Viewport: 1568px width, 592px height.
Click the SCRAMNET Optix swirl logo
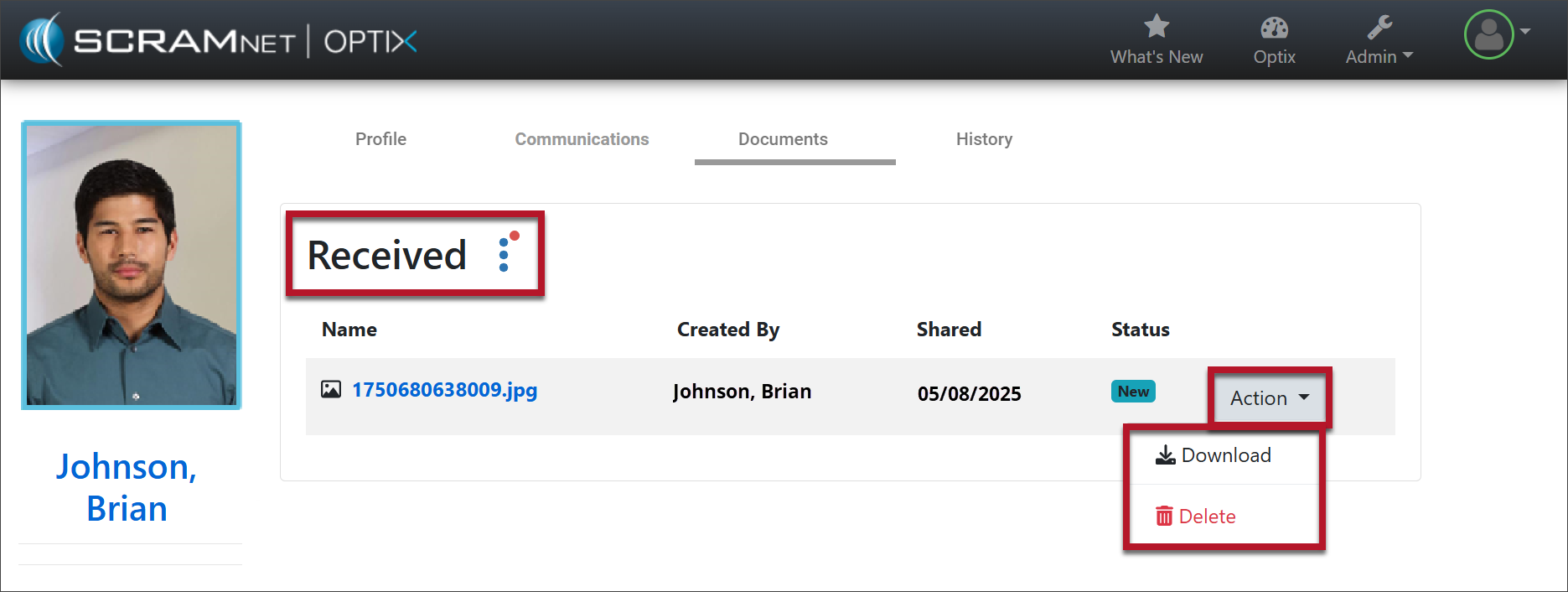[x=42, y=39]
